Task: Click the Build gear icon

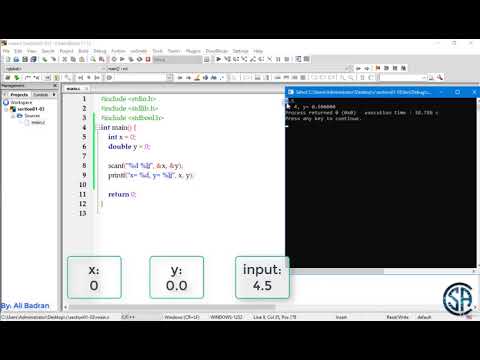Action: (x=114, y=59)
